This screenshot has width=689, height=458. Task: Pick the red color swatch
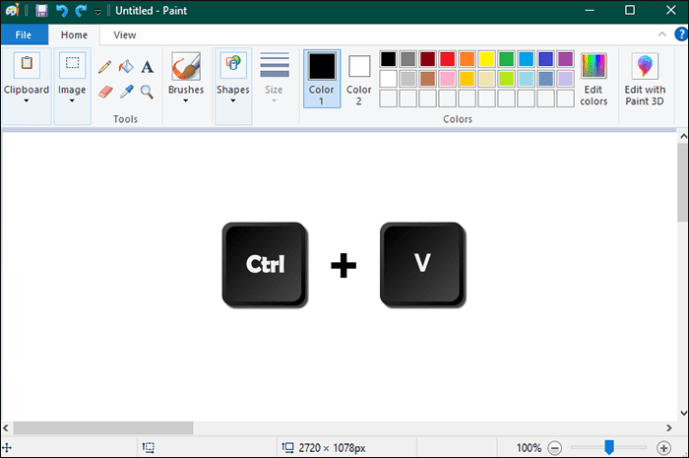447,58
